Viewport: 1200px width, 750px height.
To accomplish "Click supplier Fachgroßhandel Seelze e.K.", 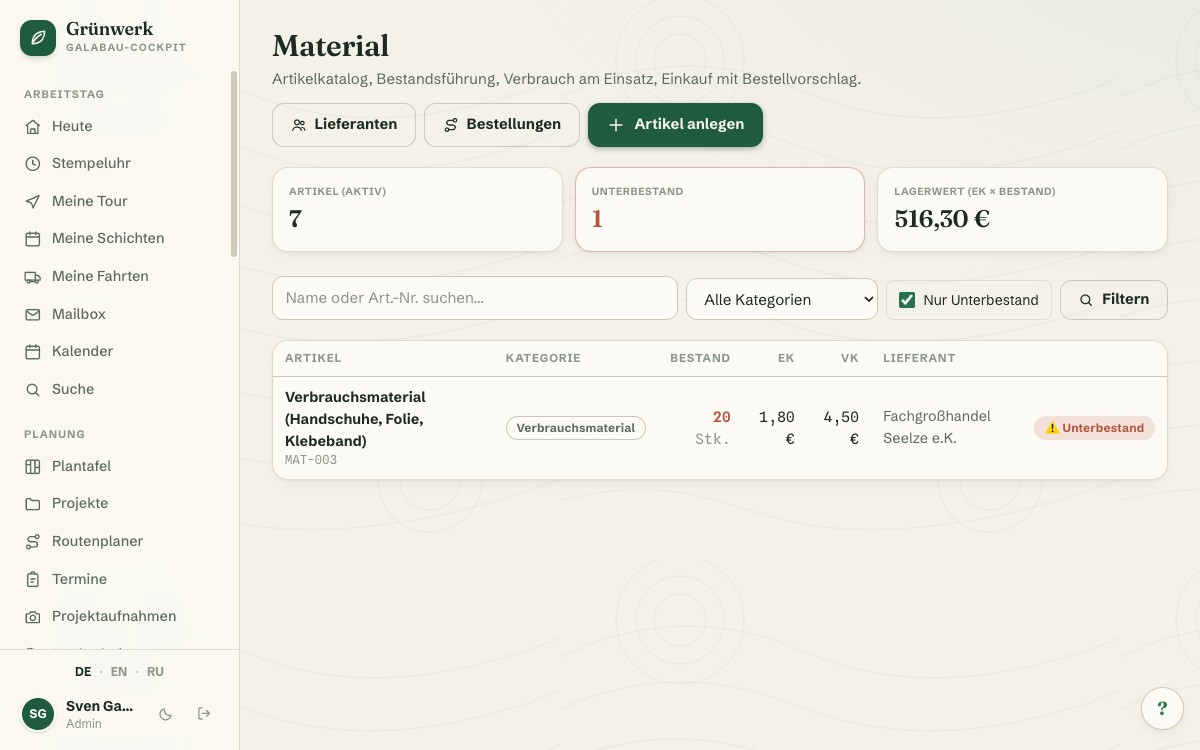I will (x=937, y=427).
